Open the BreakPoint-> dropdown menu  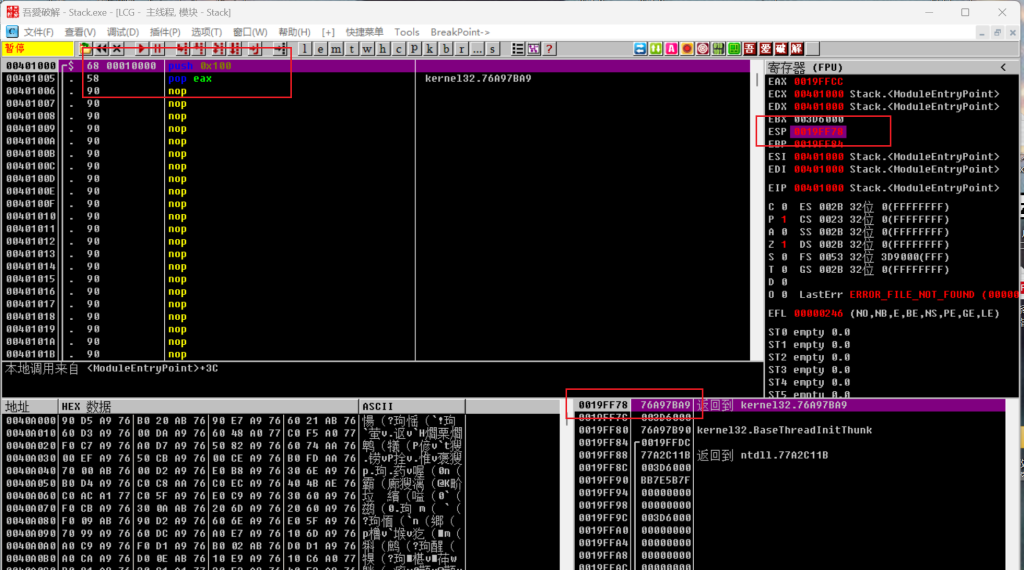tap(460, 32)
